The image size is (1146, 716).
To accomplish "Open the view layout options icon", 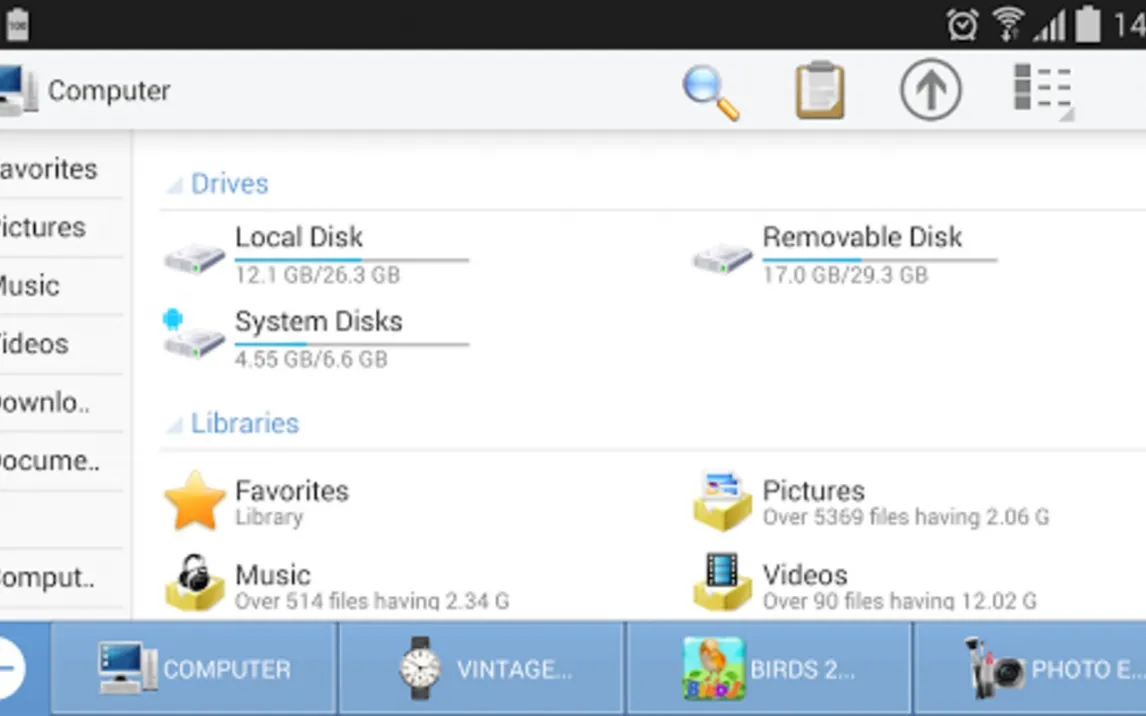I will [x=1043, y=92].
